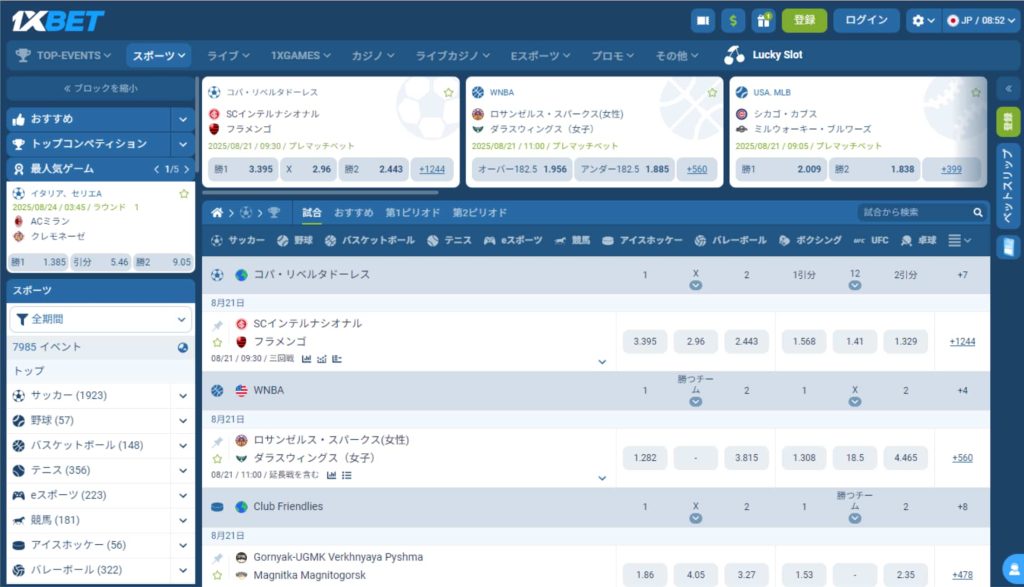Open the TOP-EVENTS menu
The width and height of the screenshot is (1024, 587).
[63, 56]
